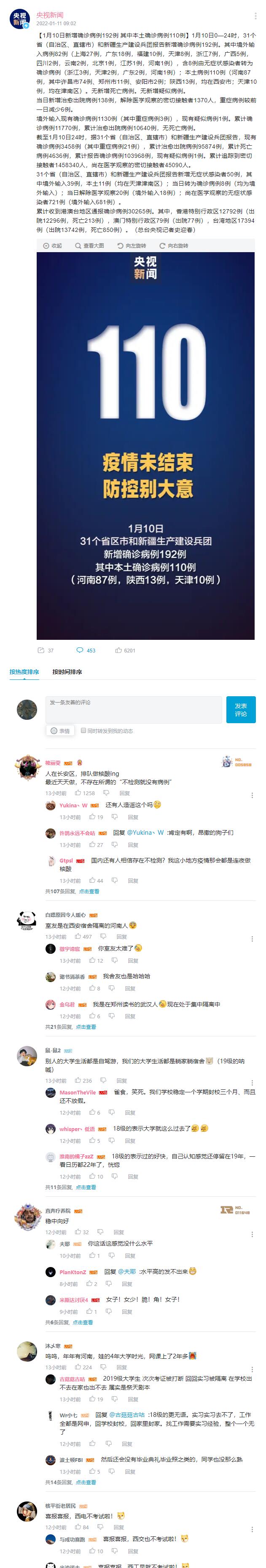
Task: Select the 按热度排序 tab
Action: [x=24, y=671]
